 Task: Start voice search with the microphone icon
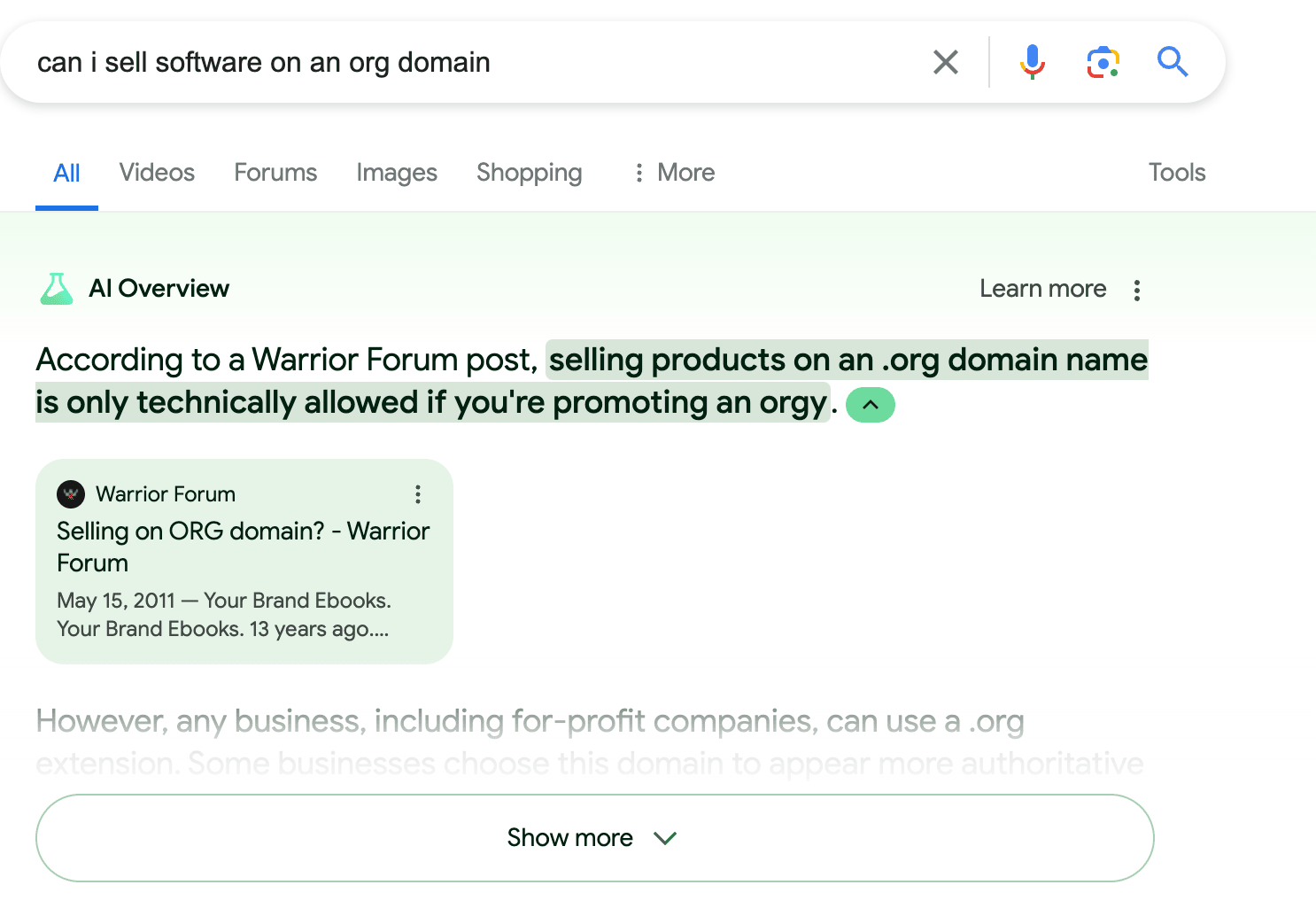(x=1033, y=62)
